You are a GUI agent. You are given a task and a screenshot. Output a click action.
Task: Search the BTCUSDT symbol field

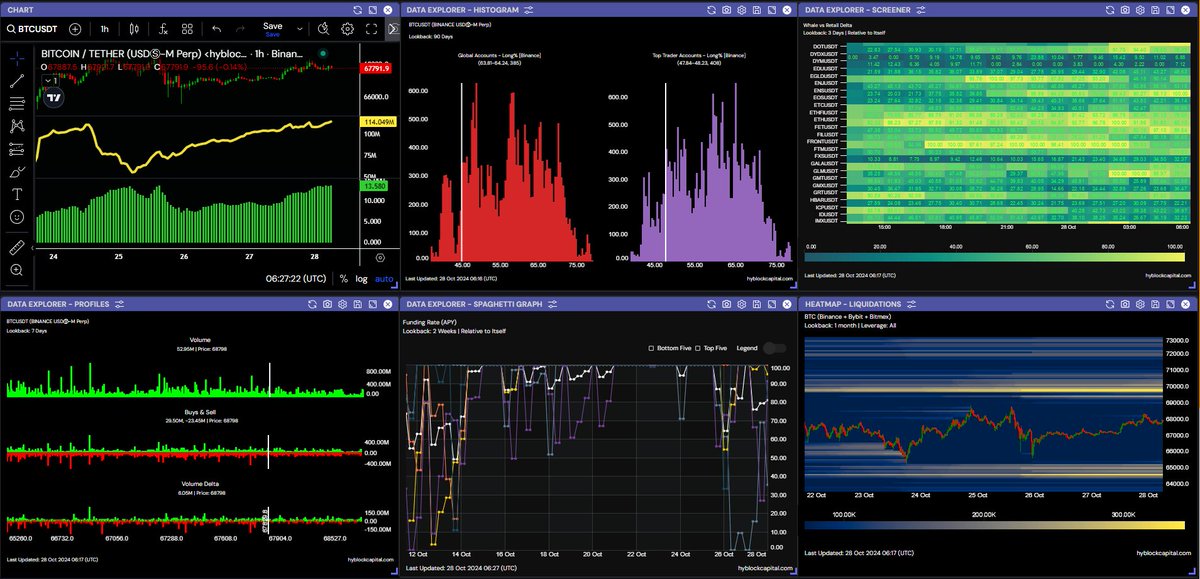click(33, 28)
